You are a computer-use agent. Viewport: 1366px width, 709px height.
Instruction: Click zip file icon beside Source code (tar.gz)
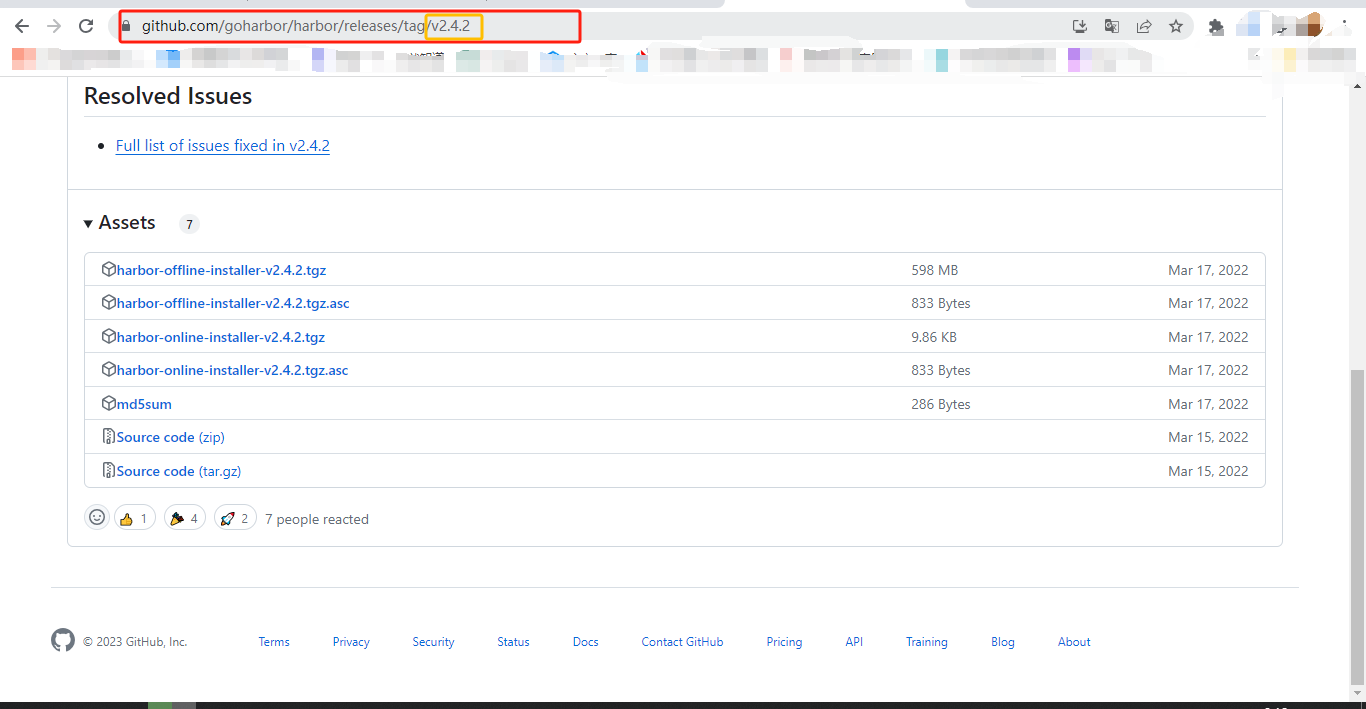pos(109,470)
